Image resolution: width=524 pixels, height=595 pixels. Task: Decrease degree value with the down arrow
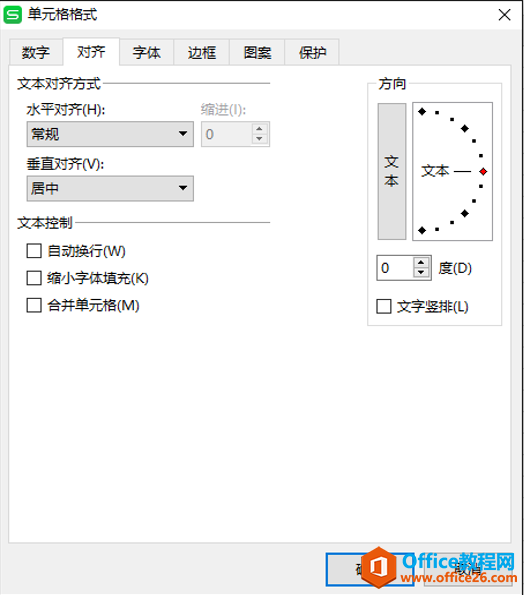(421, 272)
